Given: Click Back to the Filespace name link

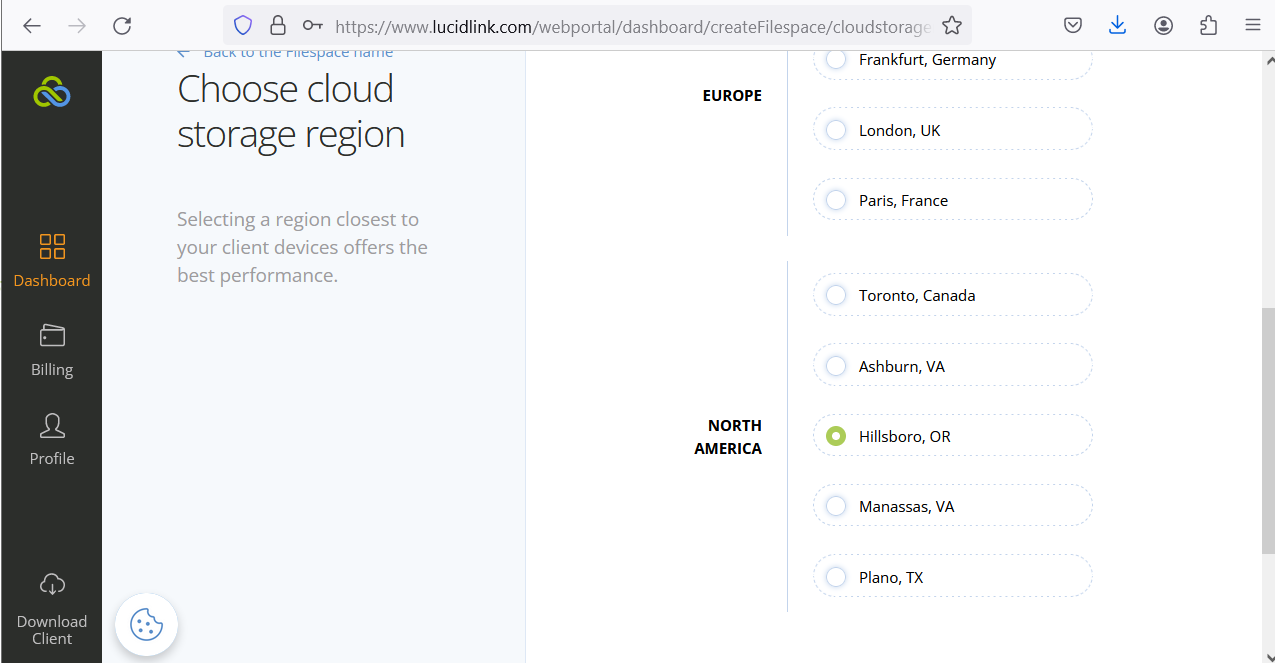Looking at the screenshot, I should tap(297, 54).
